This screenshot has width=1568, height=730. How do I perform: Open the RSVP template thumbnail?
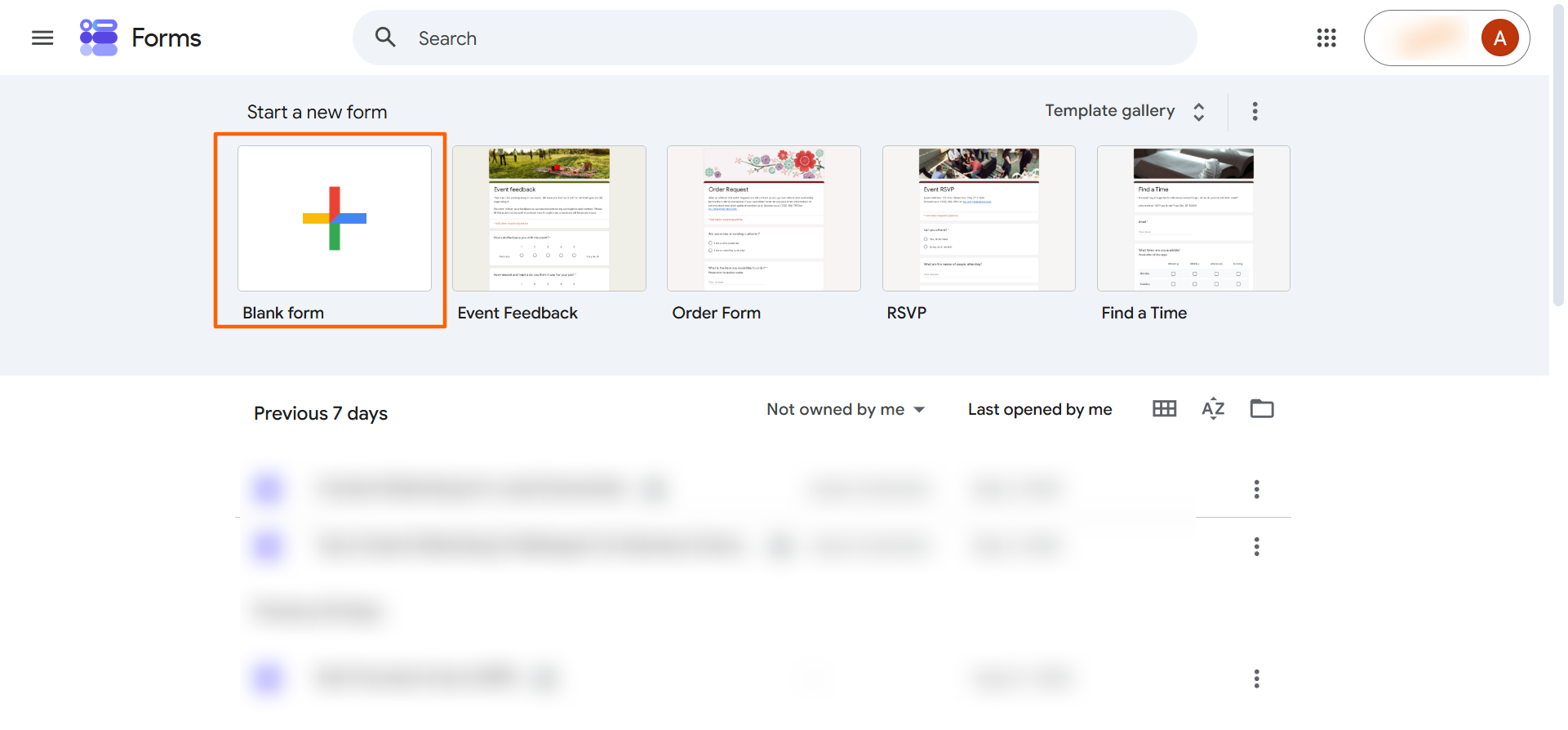point(979,218)
